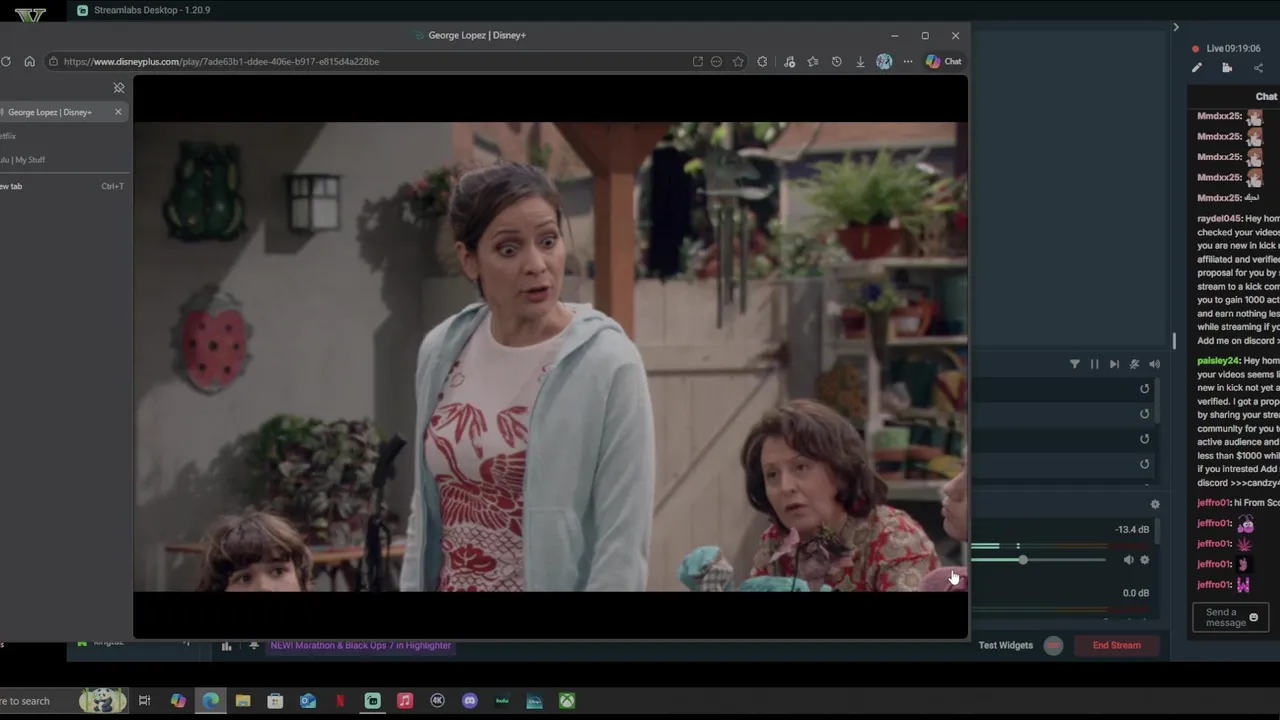Unpin the vertical tabs pane
Image resolution: width=1280 pixels, height=720 pixels.
tap(119, 88)
